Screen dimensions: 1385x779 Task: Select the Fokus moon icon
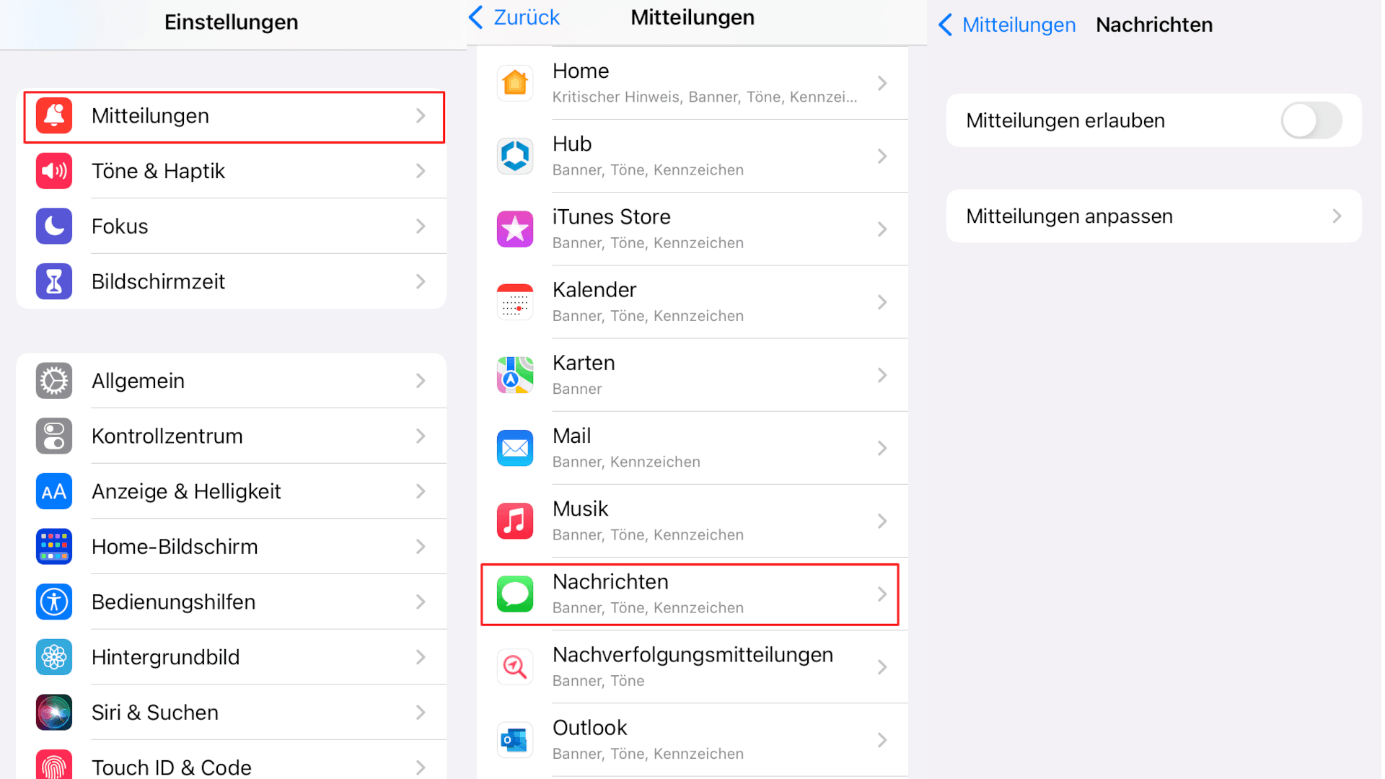[x=54, y=226]
